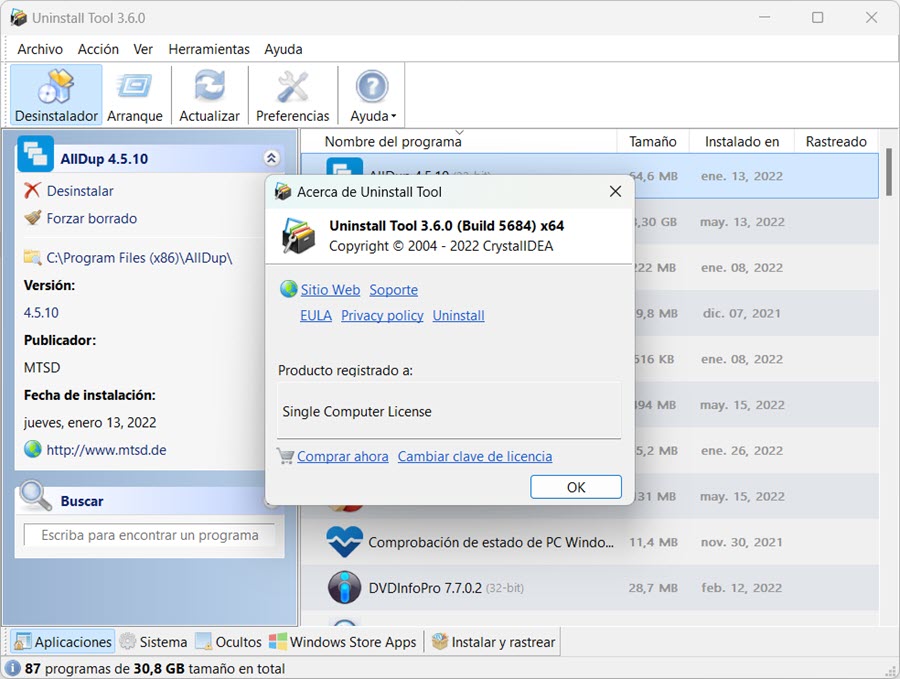The image size is (900, 679).
Task: Click the shopping cart icon
Action: coord(285,456)
